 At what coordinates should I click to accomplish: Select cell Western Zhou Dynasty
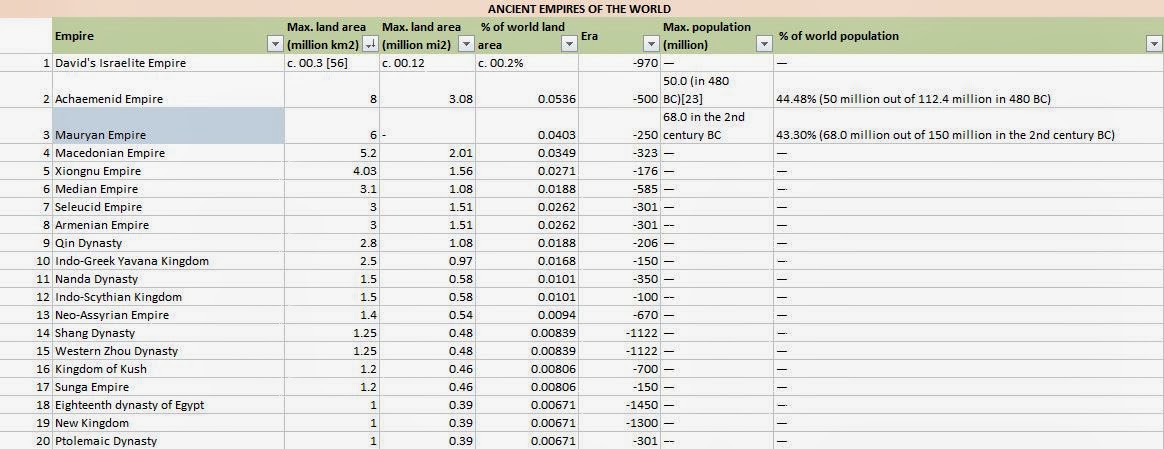pos(168,351)
